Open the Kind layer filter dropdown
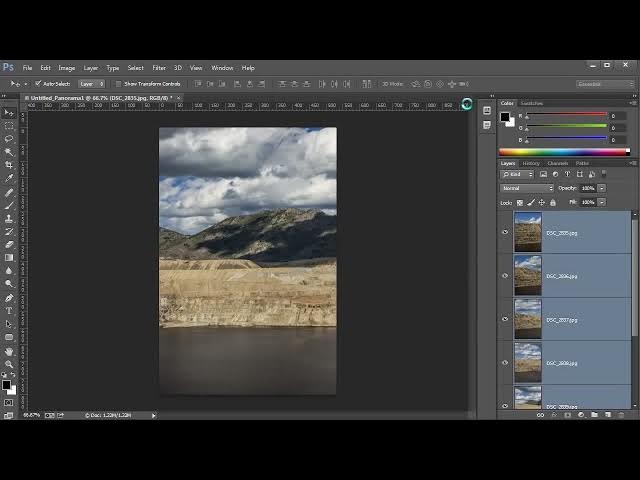The image size is (640, 480). (x=517, y=174)
